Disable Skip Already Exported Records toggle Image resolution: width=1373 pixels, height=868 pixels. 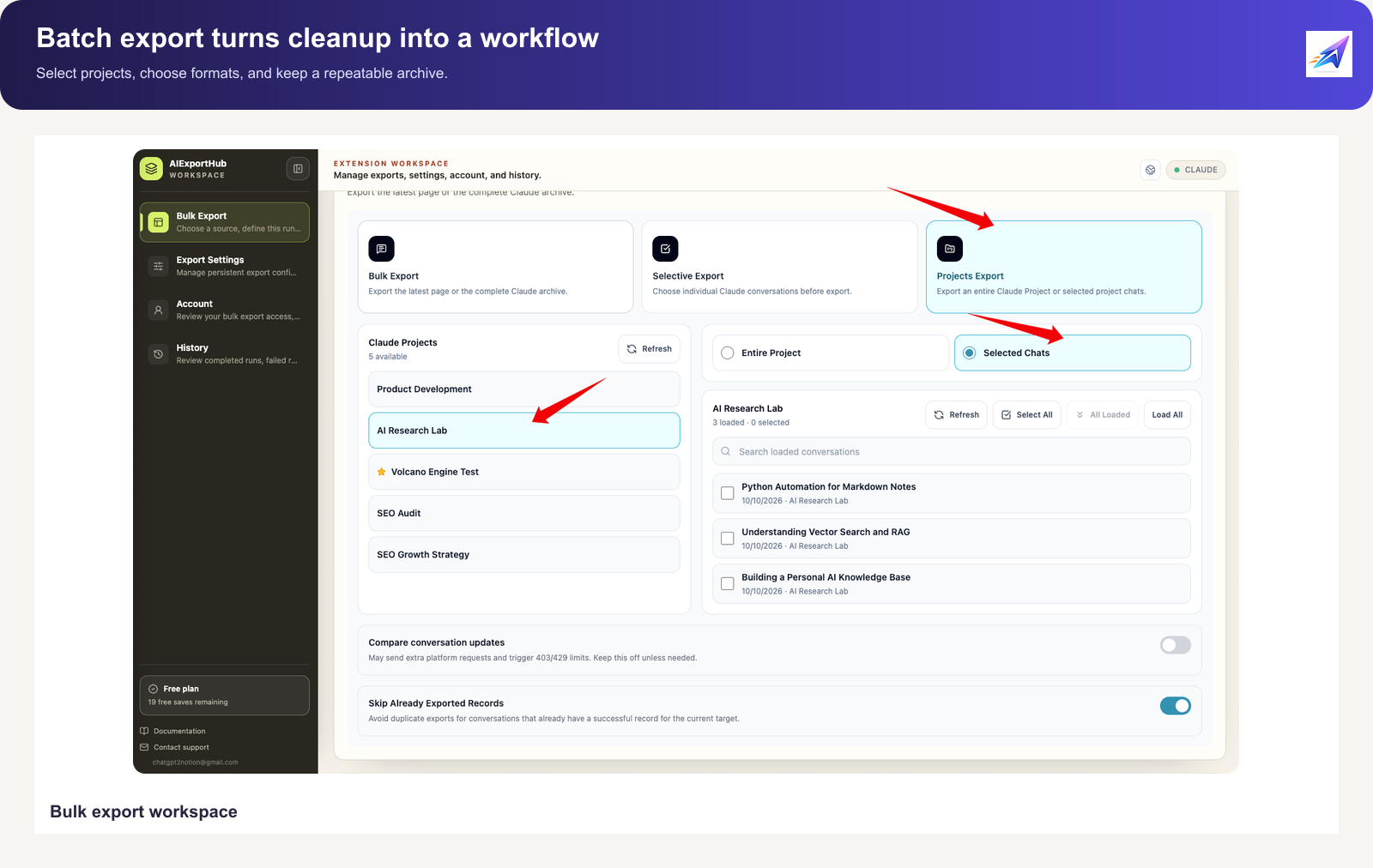pyautogui.click(x=1176, y=706)
